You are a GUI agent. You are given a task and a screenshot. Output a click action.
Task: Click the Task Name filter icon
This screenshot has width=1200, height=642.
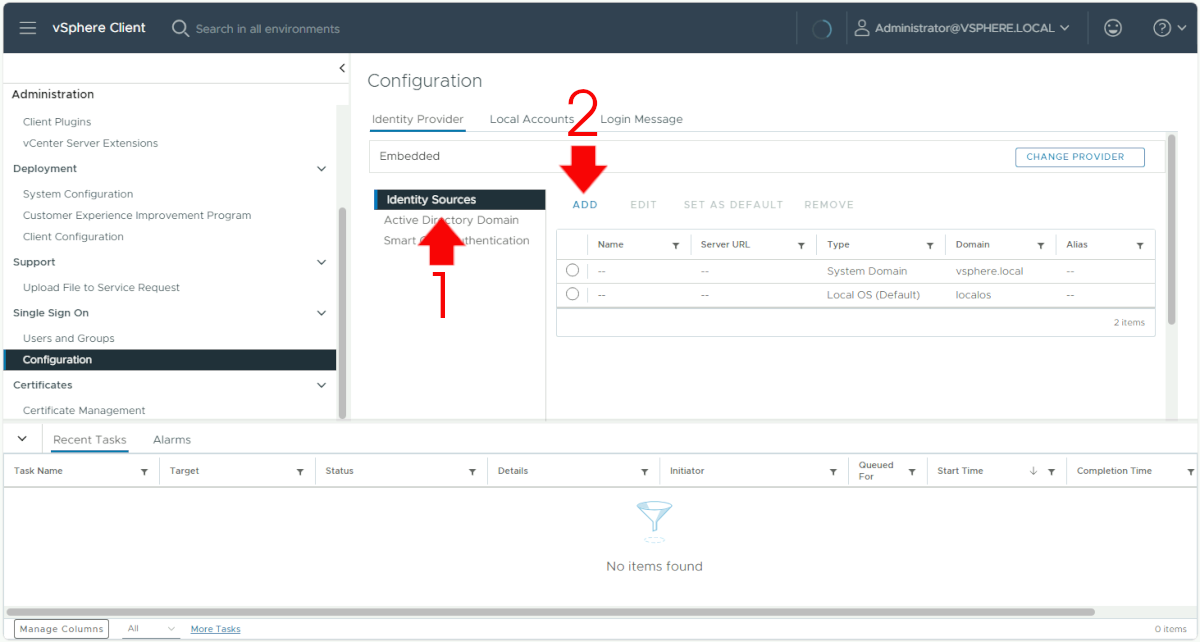pyautogui.click(x=144, y=472)
